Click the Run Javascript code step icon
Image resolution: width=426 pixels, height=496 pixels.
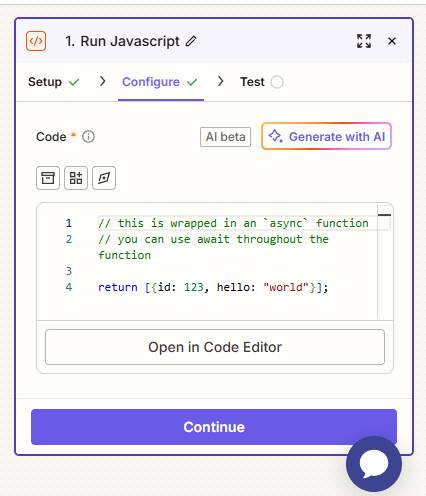[x=36, y=41]
